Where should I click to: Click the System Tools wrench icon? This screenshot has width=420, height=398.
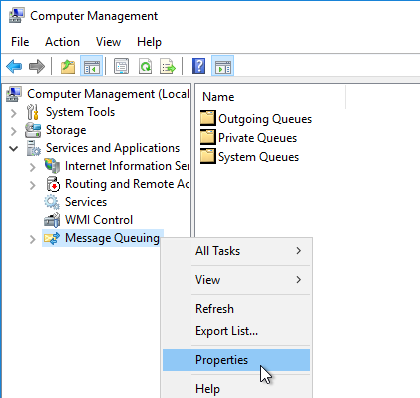click(33, 112)
